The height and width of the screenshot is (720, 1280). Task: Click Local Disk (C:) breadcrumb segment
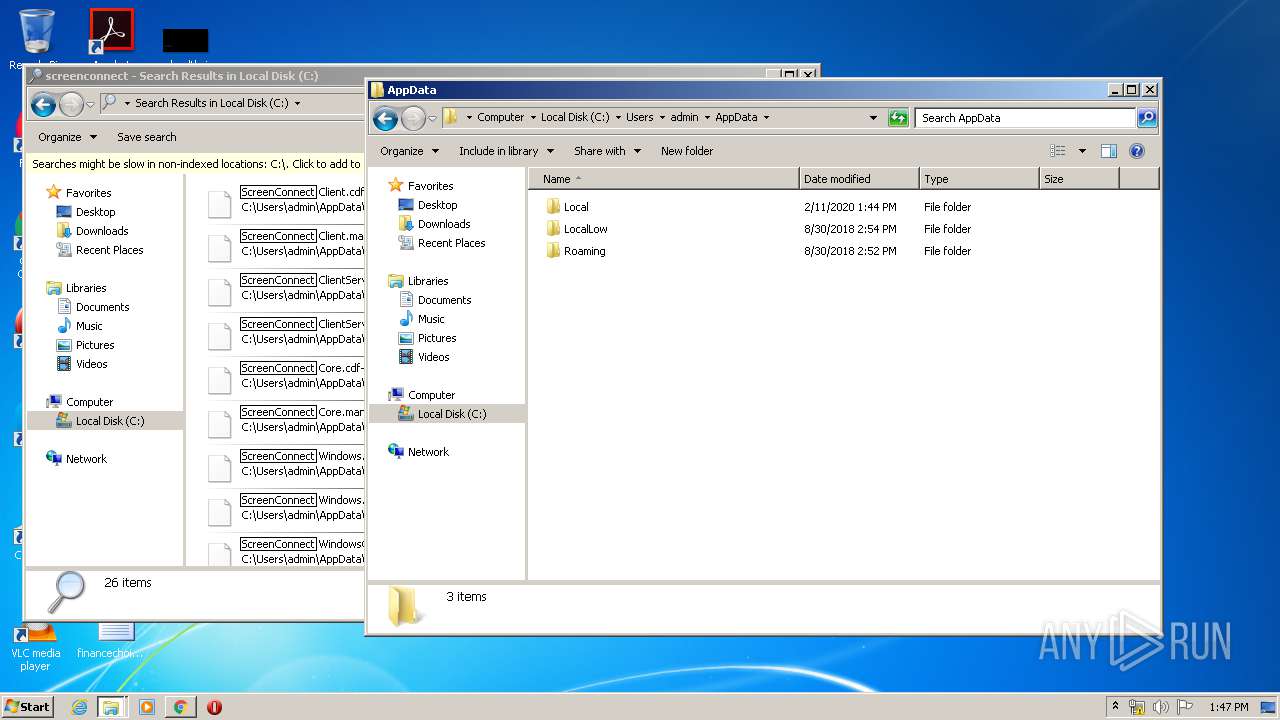click(x=575, y=117)
